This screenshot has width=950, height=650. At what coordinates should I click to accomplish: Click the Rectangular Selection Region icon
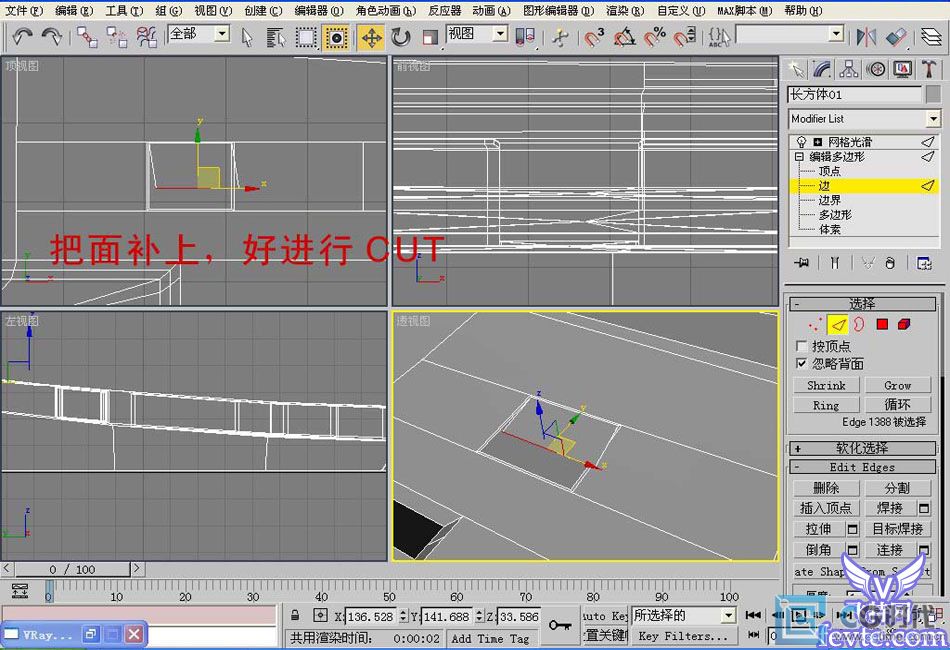(x=306, y=38)
